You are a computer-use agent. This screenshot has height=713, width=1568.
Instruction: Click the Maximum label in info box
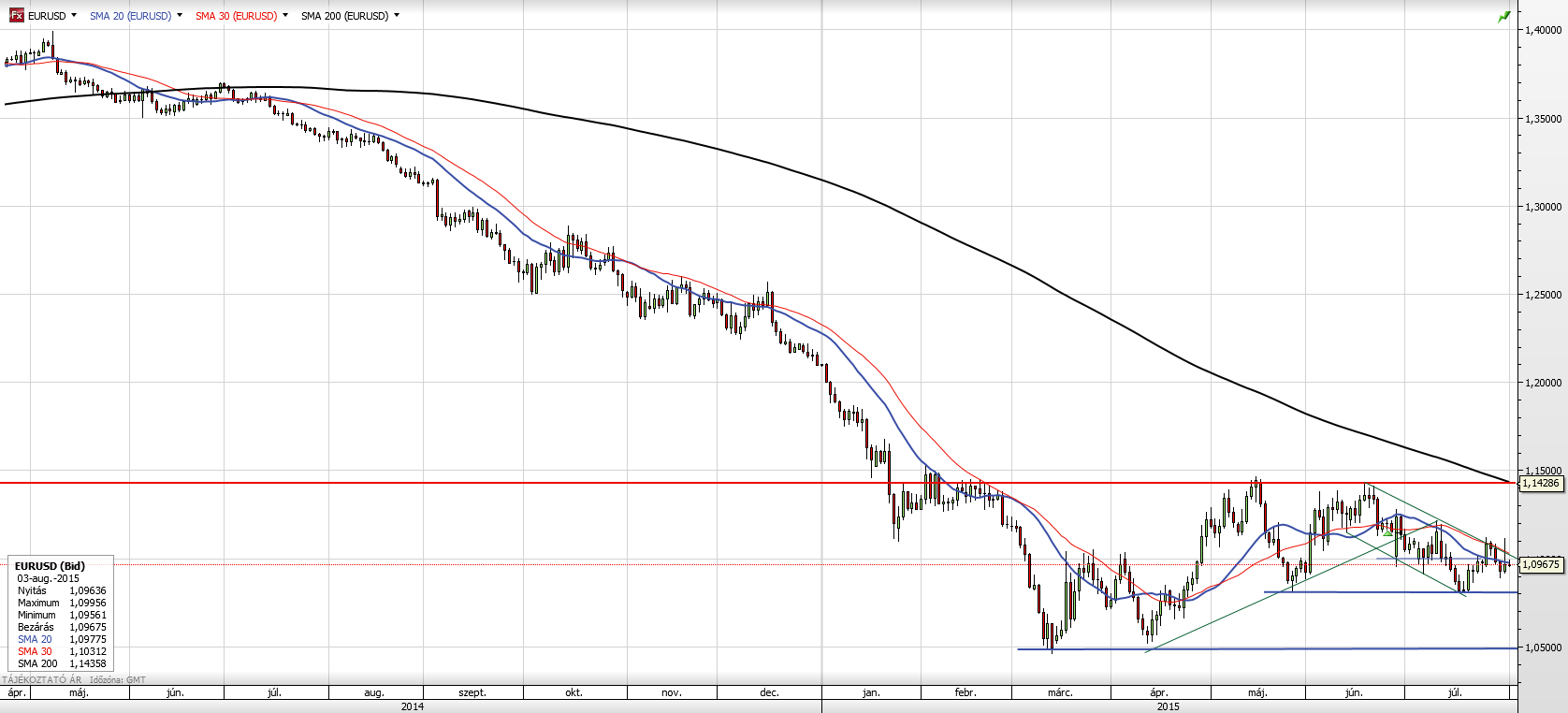38,603
